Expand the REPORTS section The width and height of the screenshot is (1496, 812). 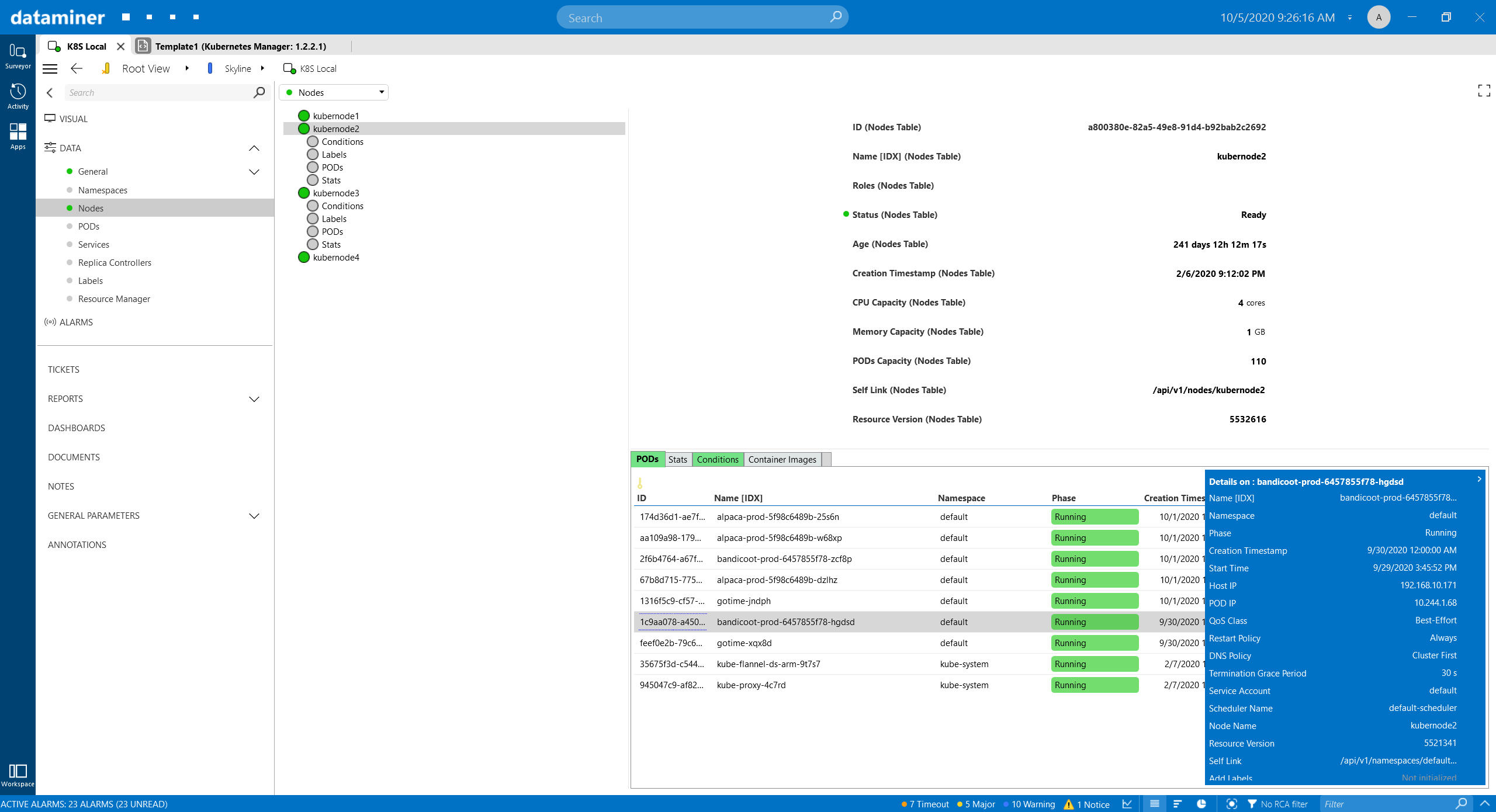coord(254,399)
